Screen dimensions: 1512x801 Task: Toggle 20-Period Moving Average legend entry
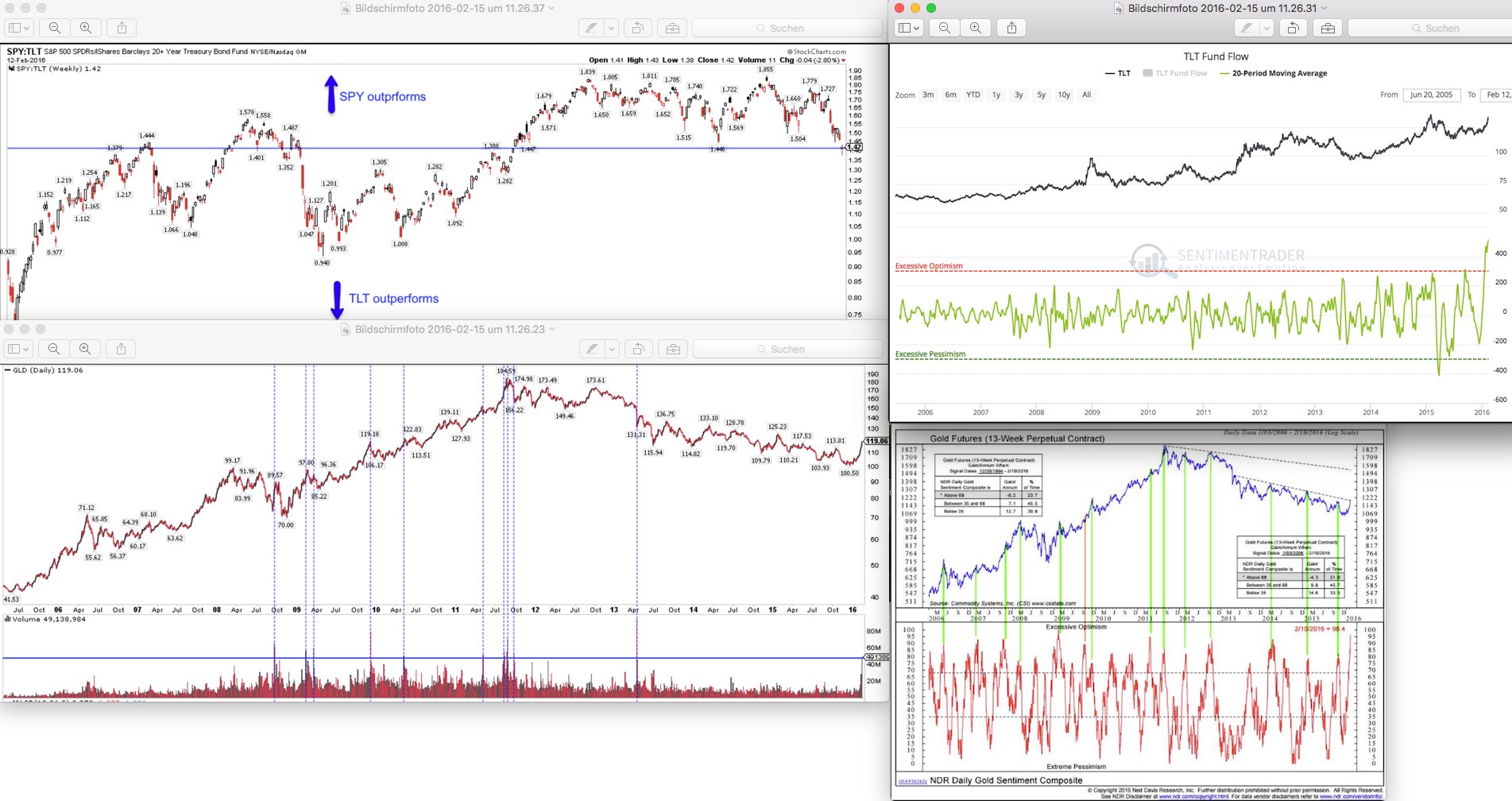[1274, 73]
